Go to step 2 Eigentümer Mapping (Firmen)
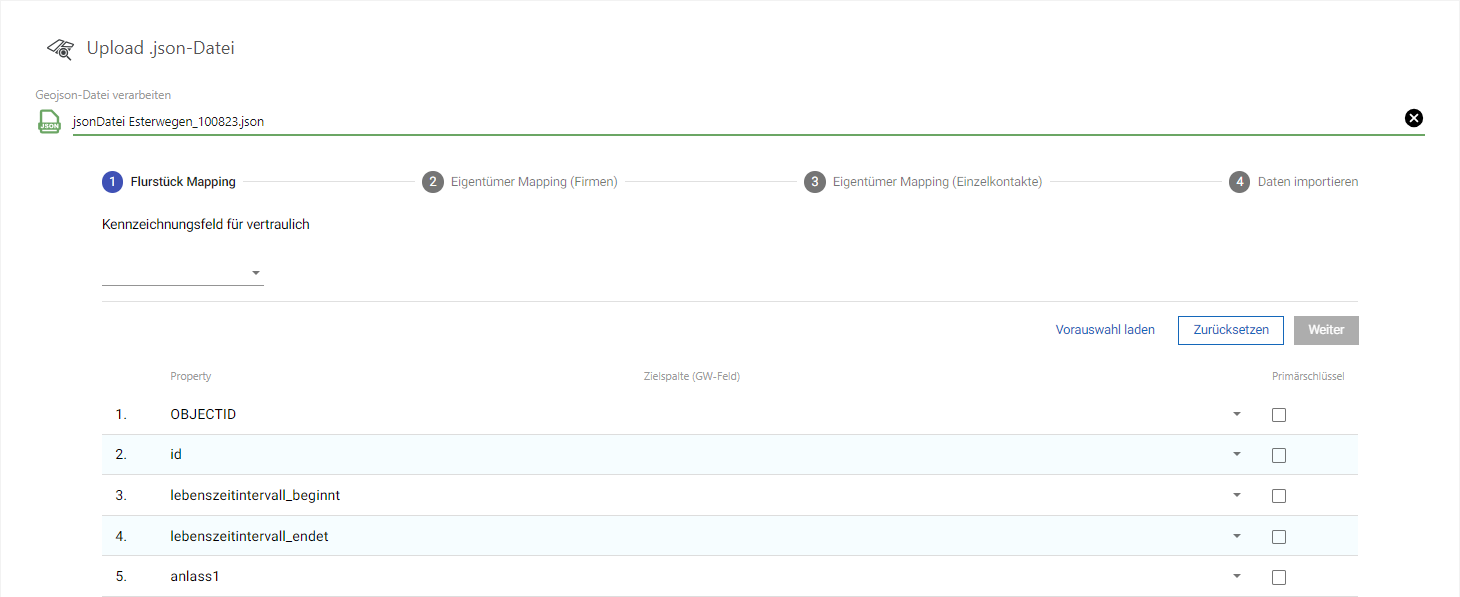The height and width of the screenshot is (597, 1460). [520, 182]
